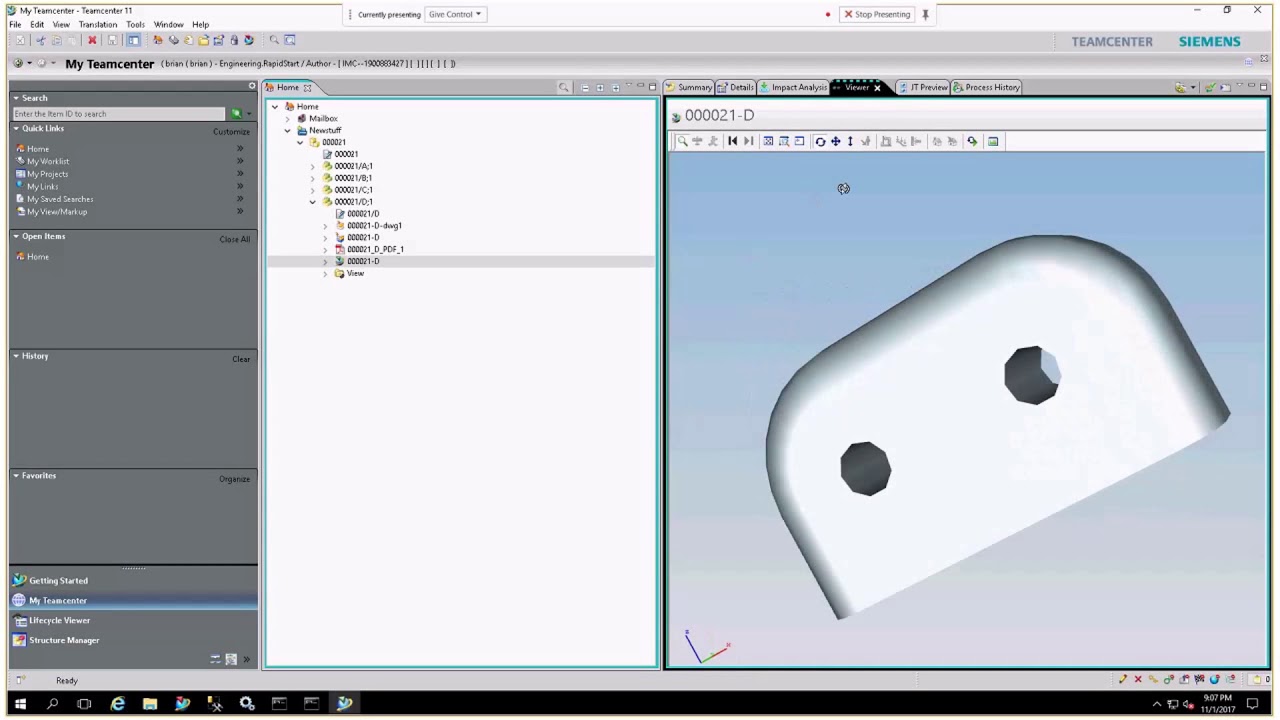Open the Tools menu
1280x720 pixels.
click(x=135, y=24)
